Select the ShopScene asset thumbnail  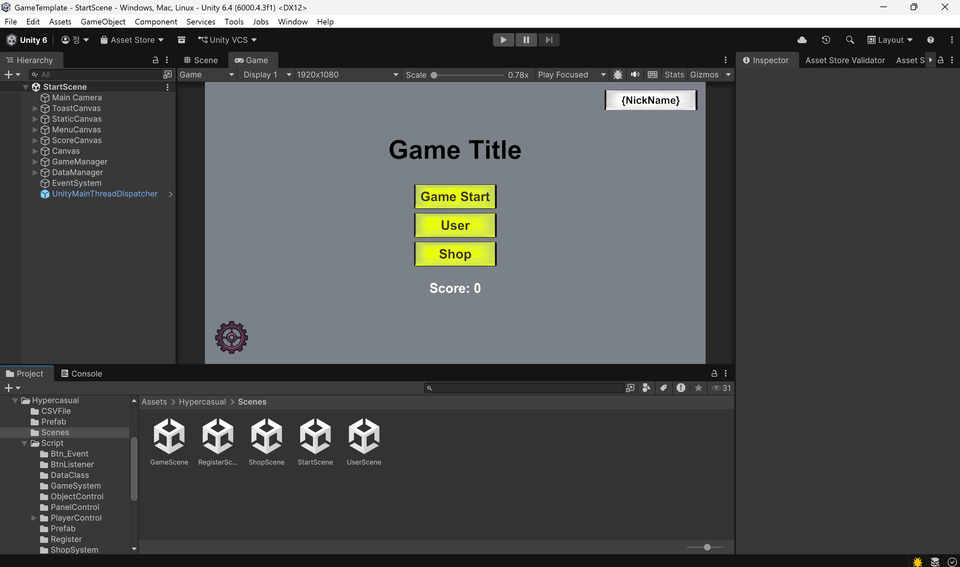pos(266,441)
